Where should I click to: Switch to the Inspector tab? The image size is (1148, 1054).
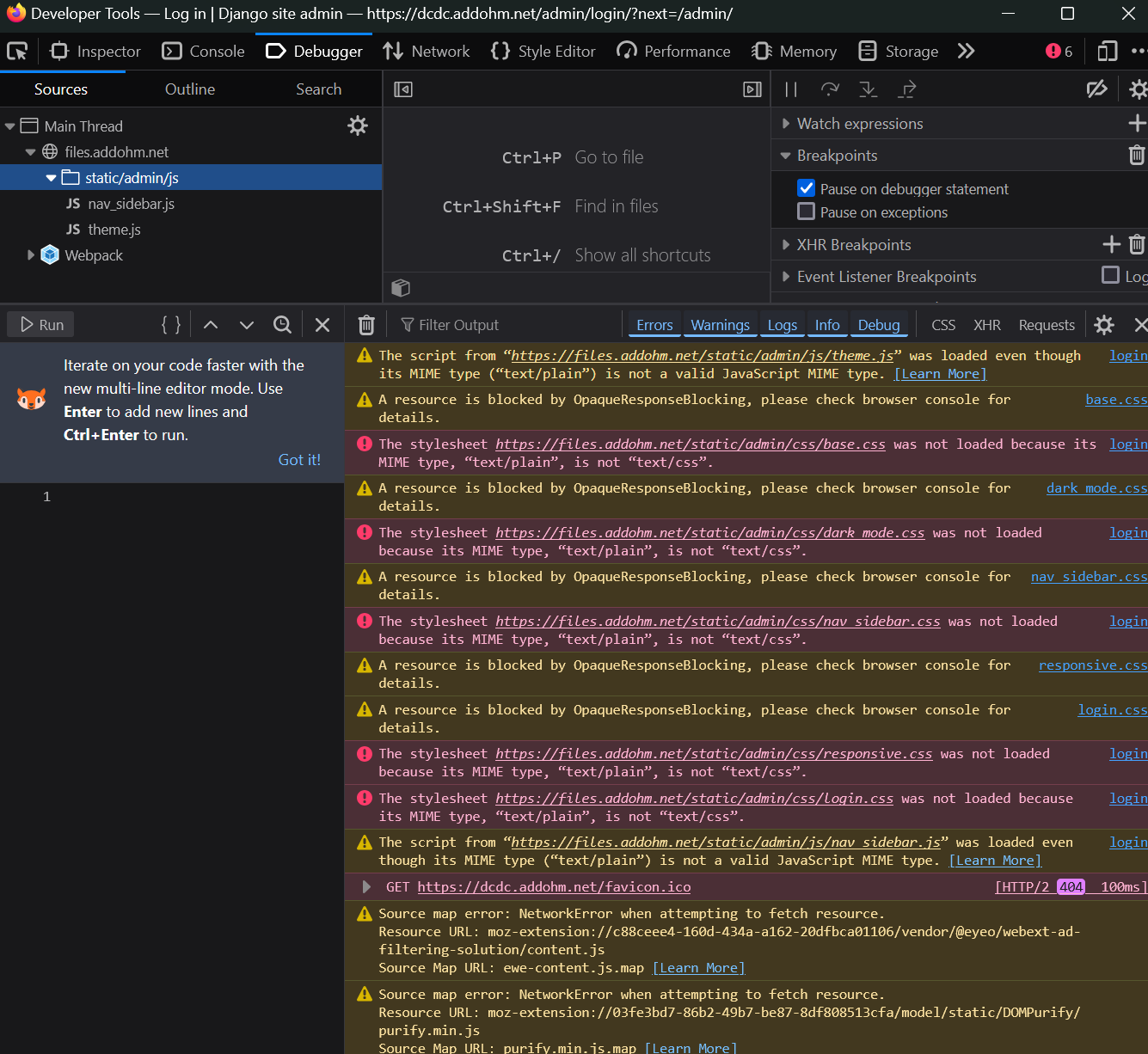pyautogui.click(x=95, y=52)
